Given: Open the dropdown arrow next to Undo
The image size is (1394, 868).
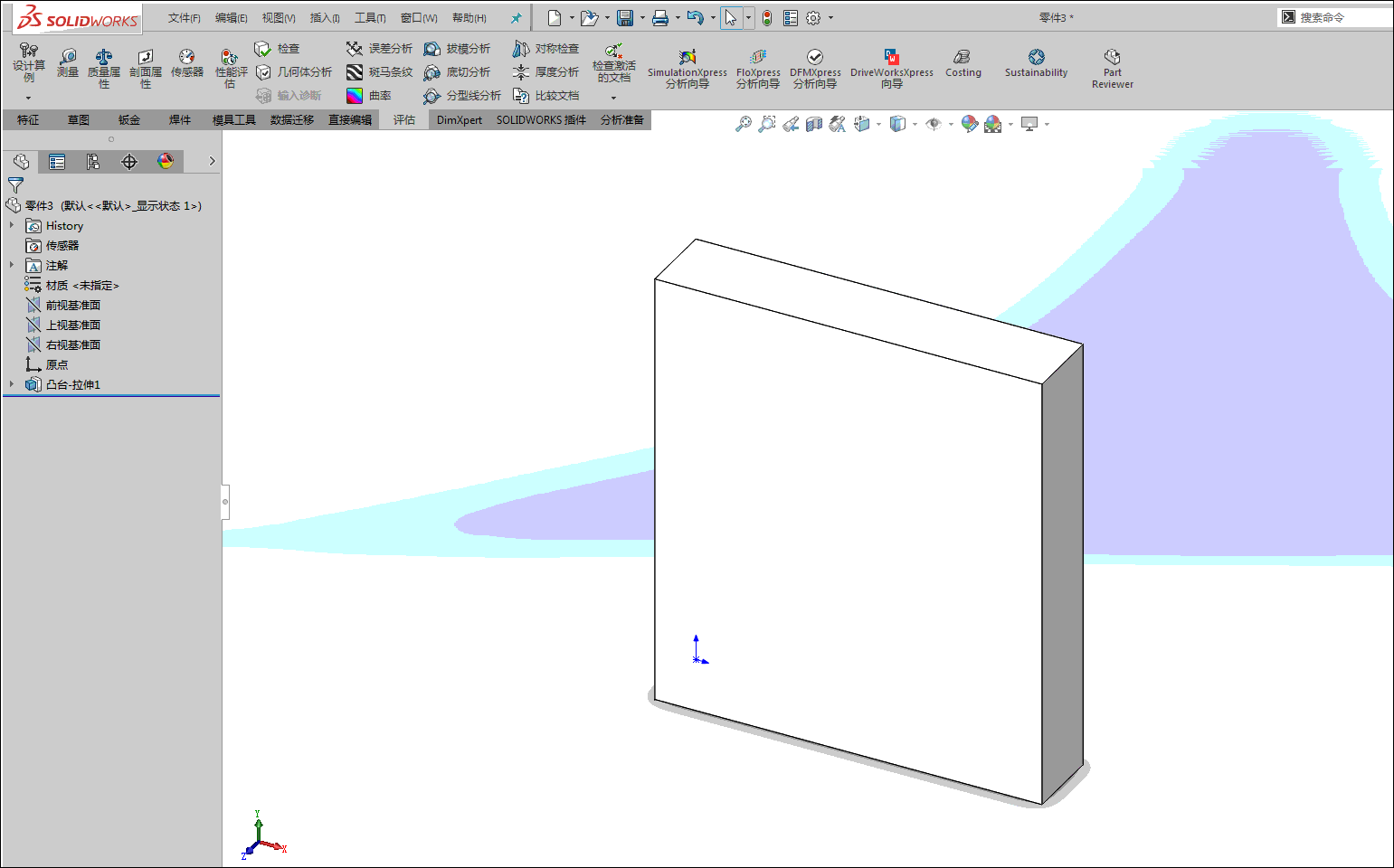Looking at the screenshot, I should [713, 17].
